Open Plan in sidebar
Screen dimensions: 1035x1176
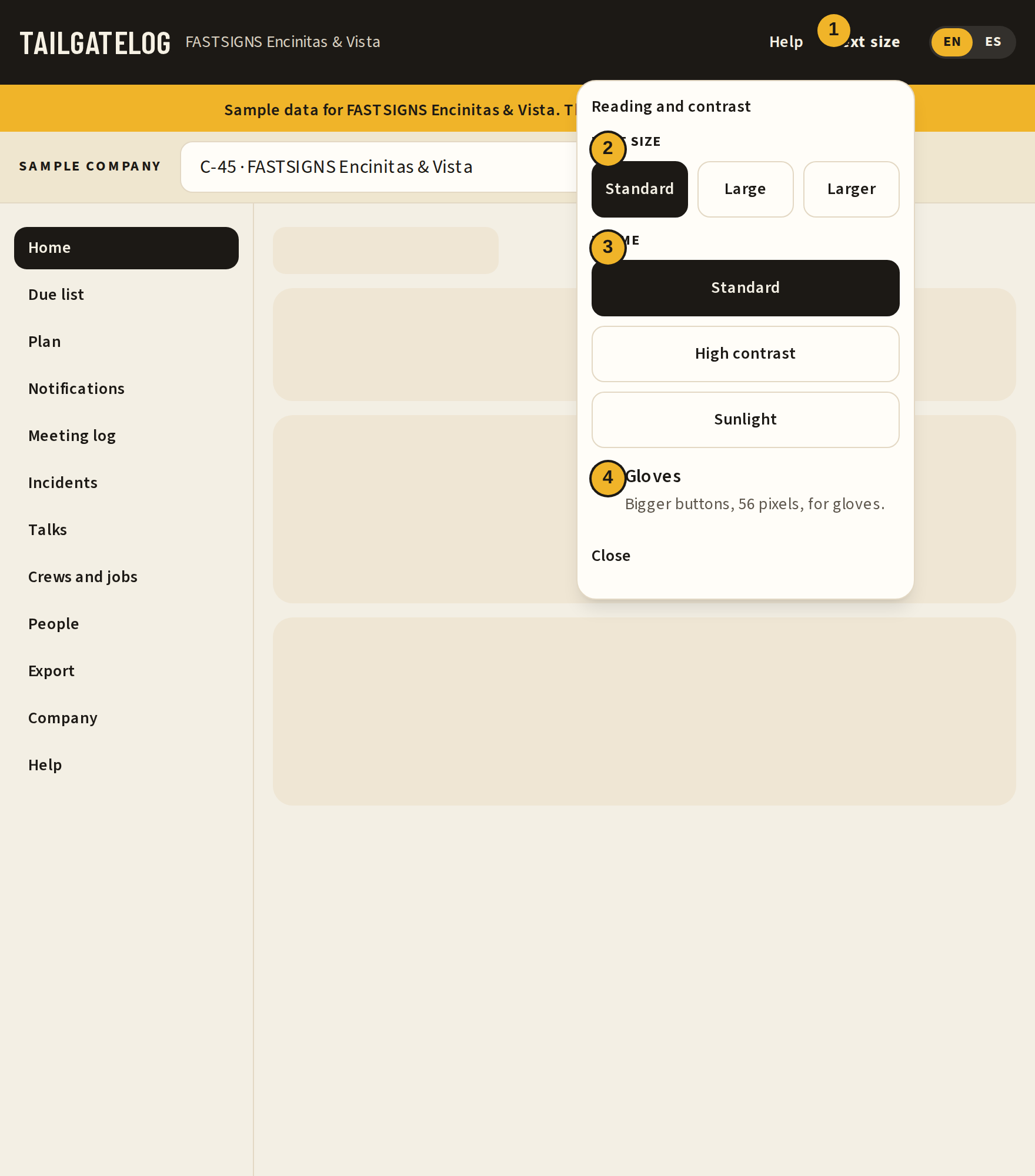pos(126,342)
